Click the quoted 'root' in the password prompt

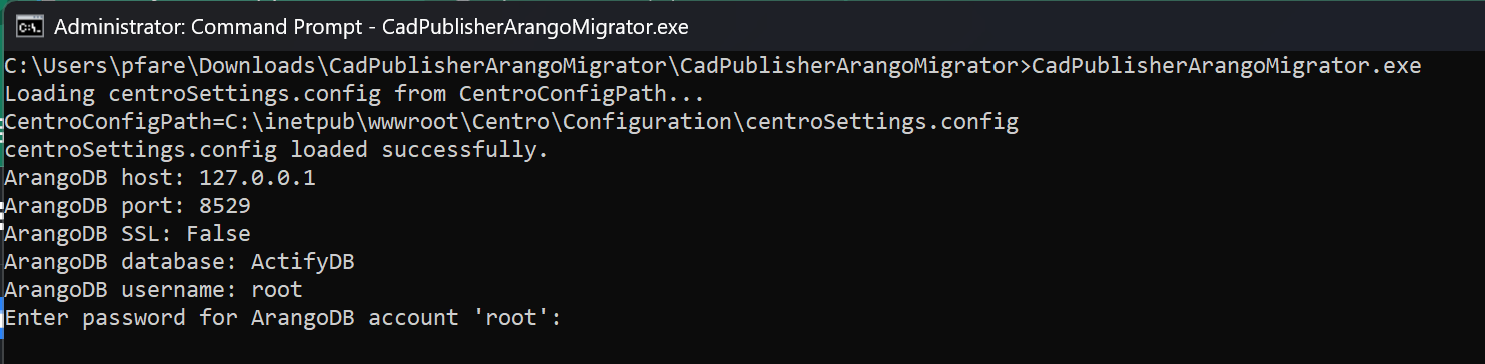[x=510, y=318]
